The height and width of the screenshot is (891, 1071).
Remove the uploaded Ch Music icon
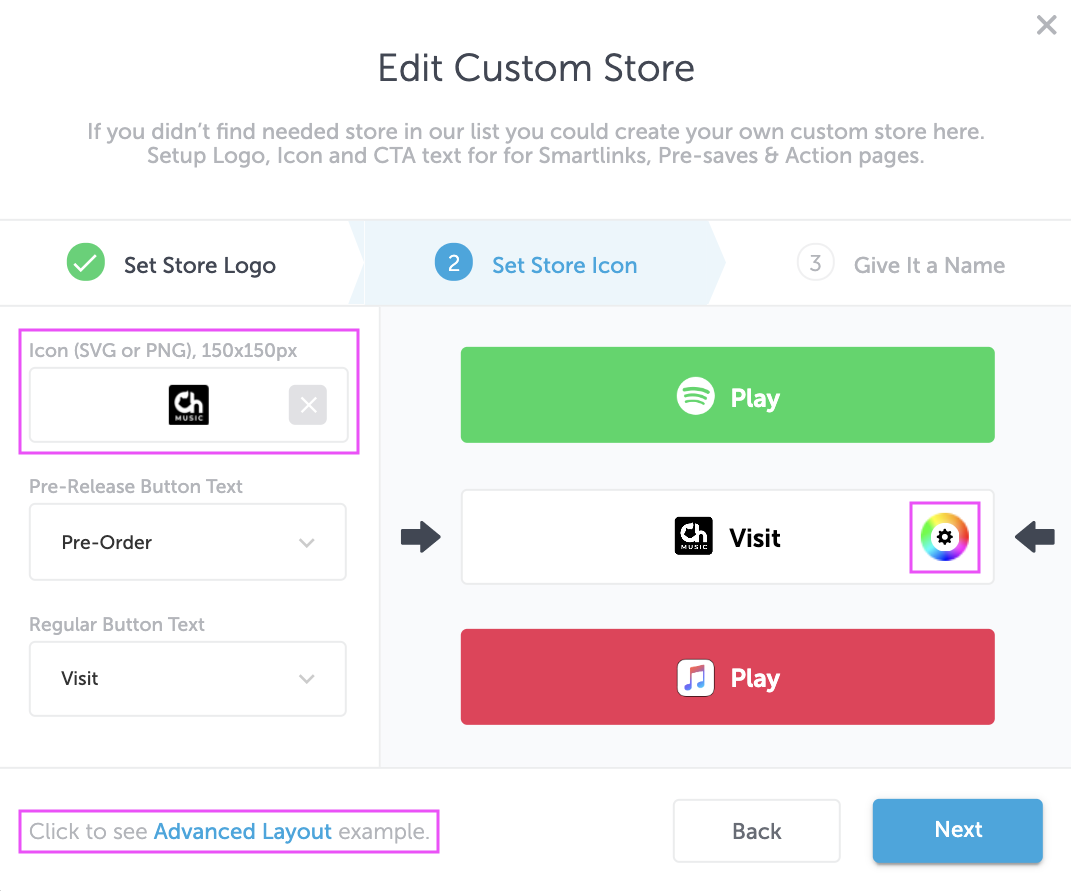click(x=307, y=405)
